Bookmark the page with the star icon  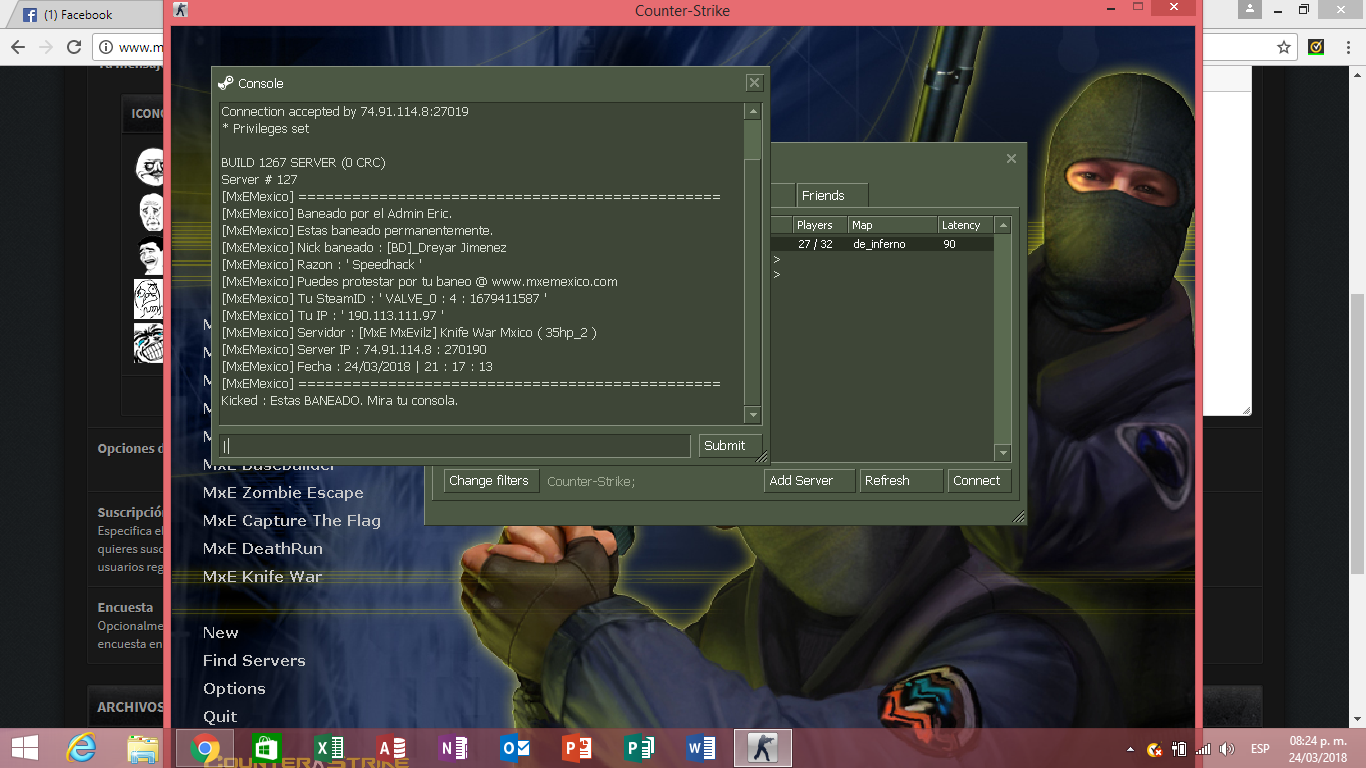(1284, 47)
